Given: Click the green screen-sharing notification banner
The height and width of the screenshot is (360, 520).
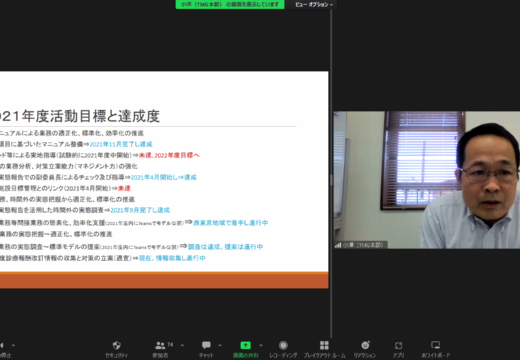Looking at the screenshot, I should [230, 4].
